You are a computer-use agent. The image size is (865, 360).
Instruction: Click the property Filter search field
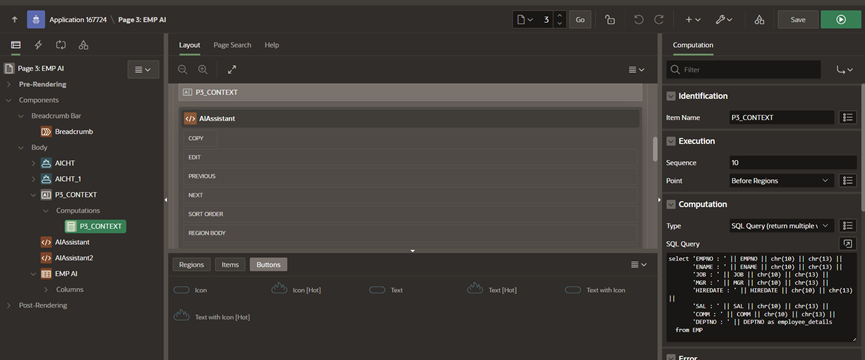[x=743, y=70]
